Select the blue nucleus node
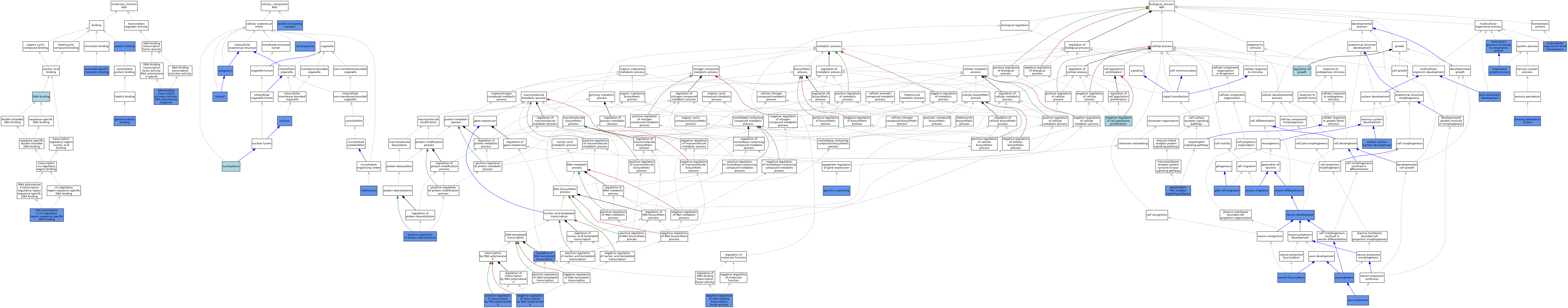 point(284,121)
